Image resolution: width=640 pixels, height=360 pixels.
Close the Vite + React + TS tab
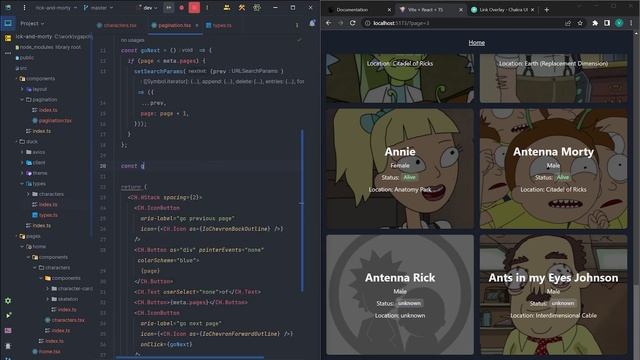[x=461, y=9]
